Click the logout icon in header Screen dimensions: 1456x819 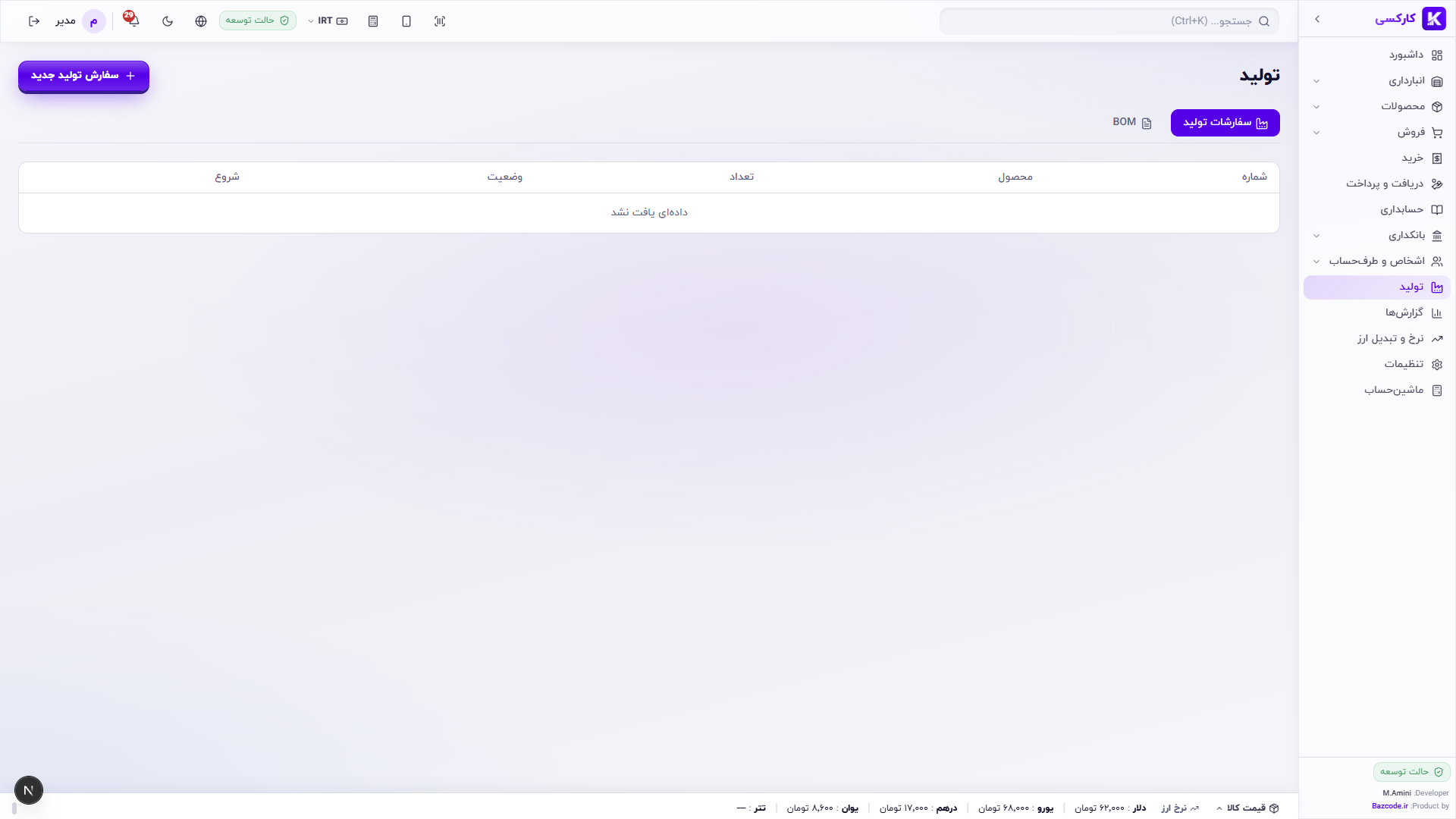click(34, 21)
